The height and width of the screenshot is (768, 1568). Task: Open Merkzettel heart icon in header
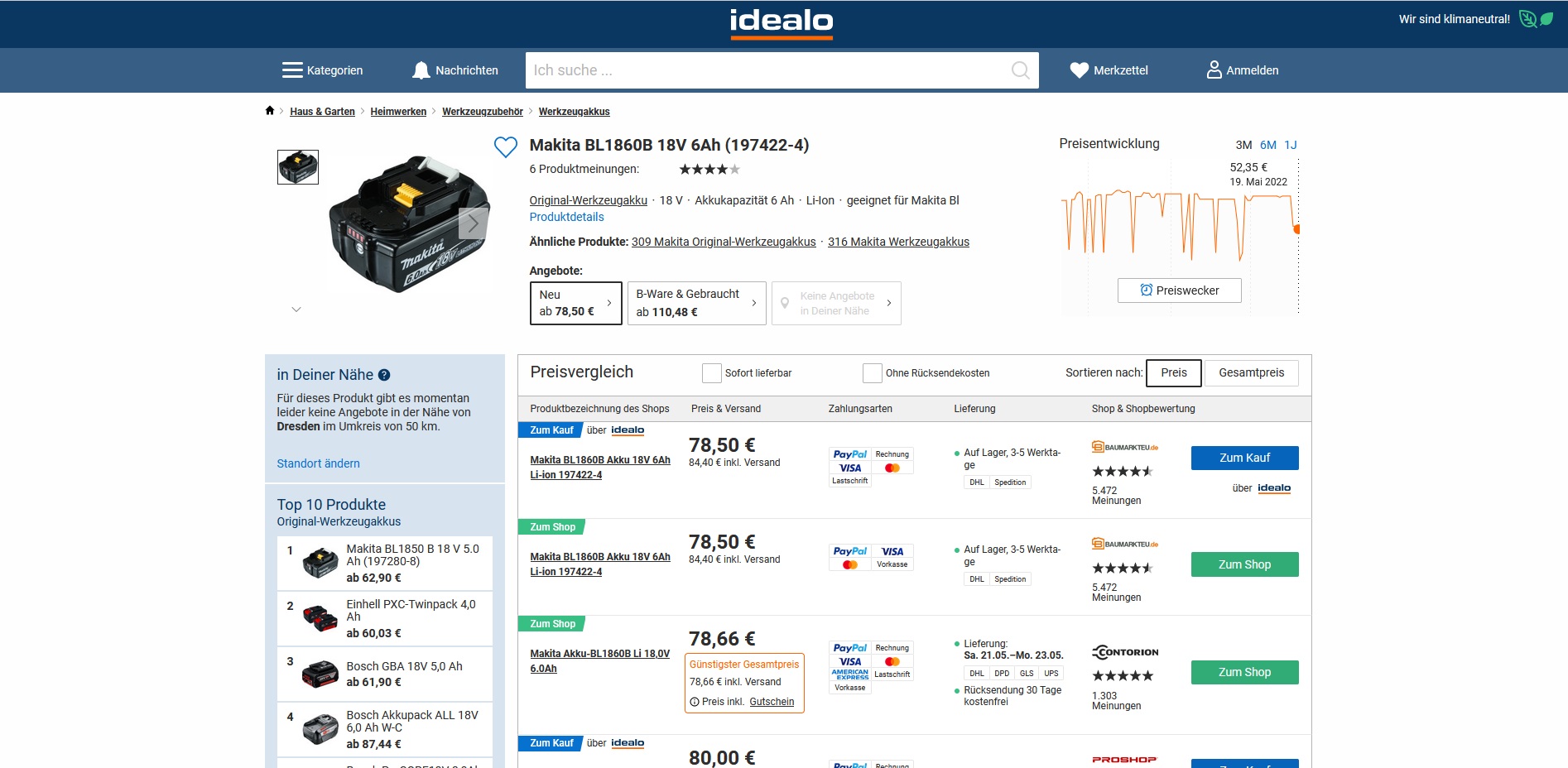pyautogui.click(x=1079, y=70)
